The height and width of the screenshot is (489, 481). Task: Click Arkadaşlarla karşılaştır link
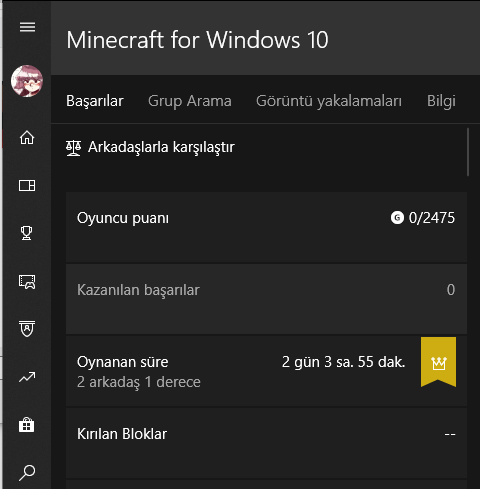(161, 147)
